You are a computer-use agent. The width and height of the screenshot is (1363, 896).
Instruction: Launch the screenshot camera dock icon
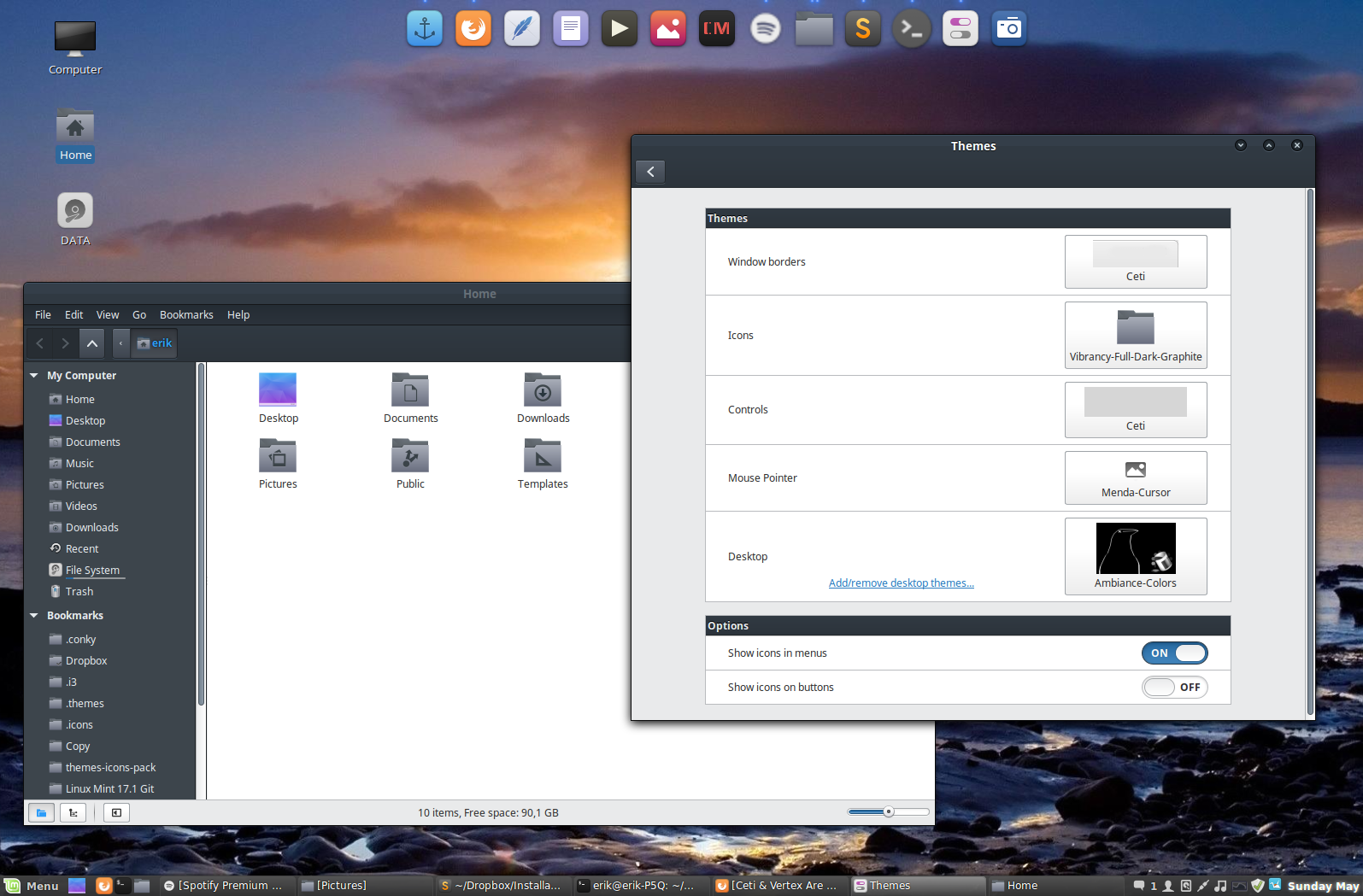tap(1009, 29)
